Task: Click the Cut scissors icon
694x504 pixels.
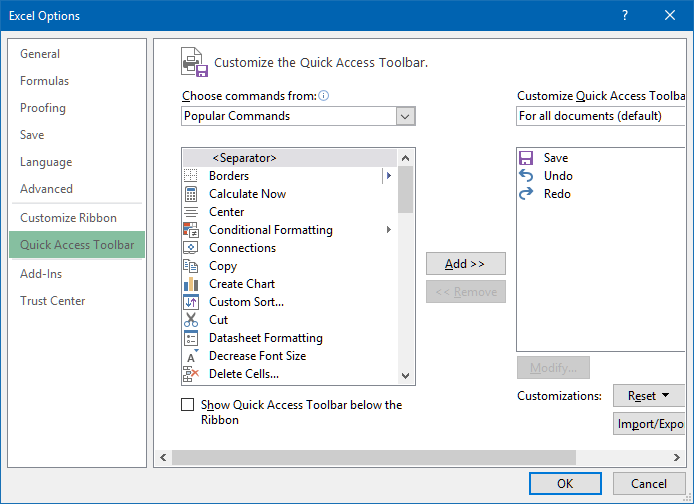Action: point(191,319)
